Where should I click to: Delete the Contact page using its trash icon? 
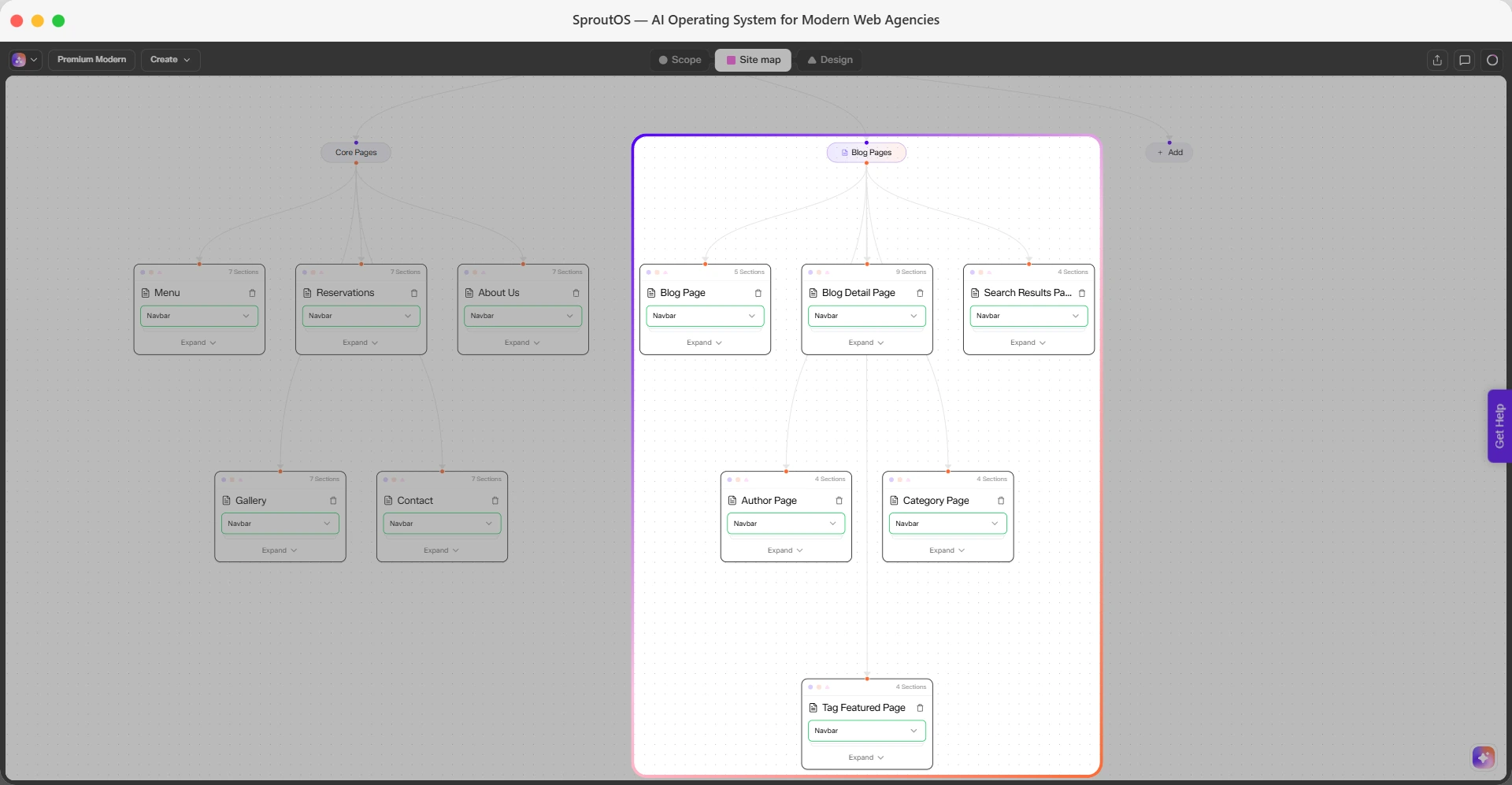point(495,501)
